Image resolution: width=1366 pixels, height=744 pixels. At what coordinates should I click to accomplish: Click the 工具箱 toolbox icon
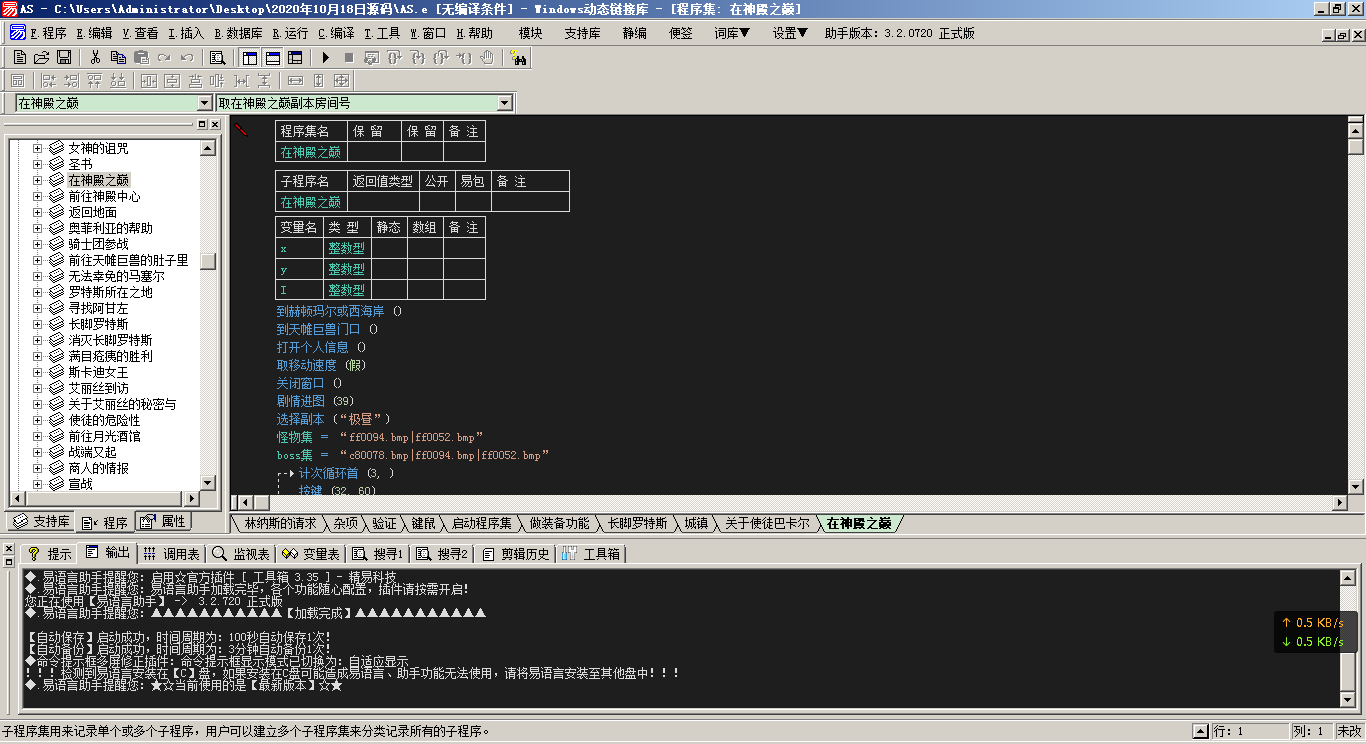[x=569, y=554]
